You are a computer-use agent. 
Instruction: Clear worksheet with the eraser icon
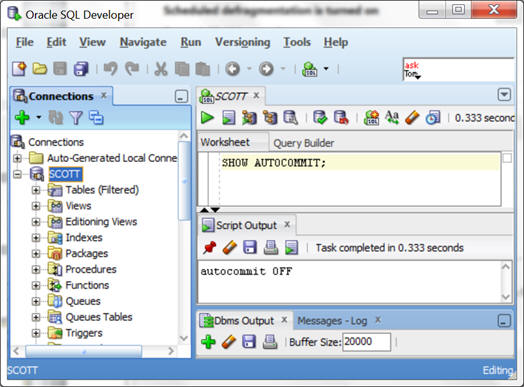(412, 118)
